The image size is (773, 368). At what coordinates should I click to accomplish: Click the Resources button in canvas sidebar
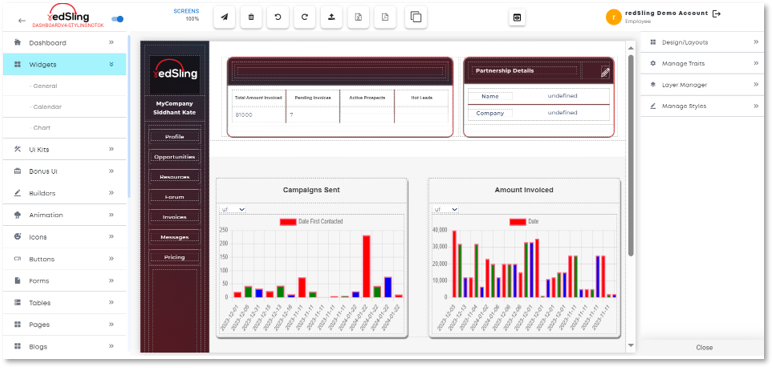click(175, 177)
